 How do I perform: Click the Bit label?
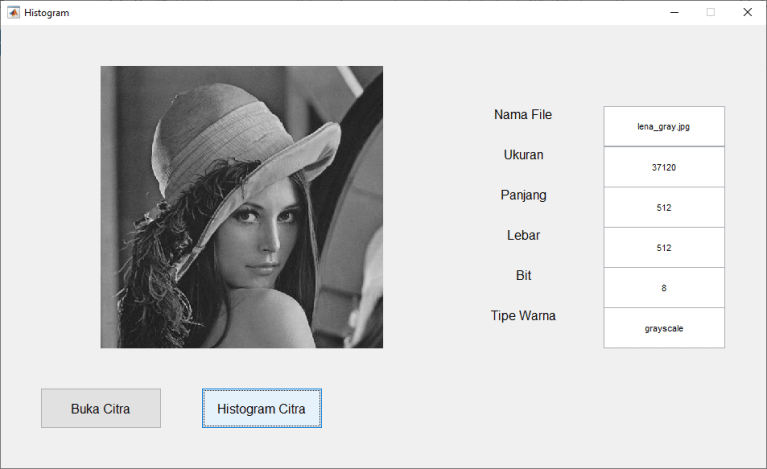(523, 275)
